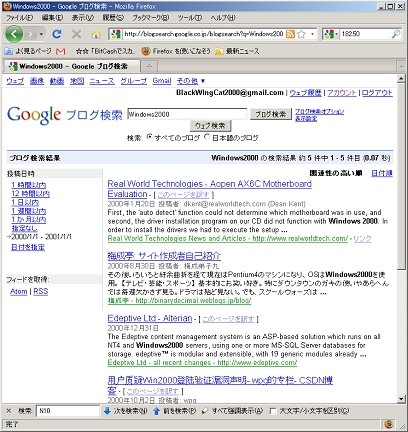
Task: Open the RSS feed link
Action: (41, 291)
